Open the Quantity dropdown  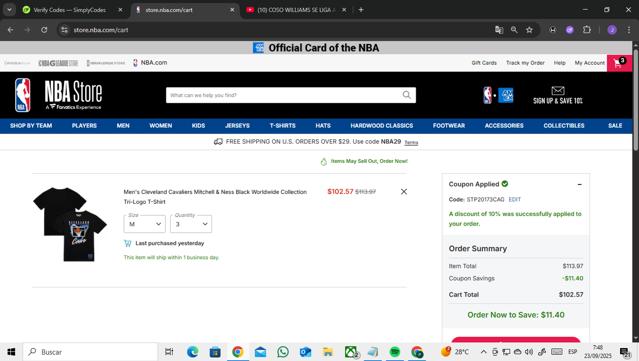coord(191,224)
